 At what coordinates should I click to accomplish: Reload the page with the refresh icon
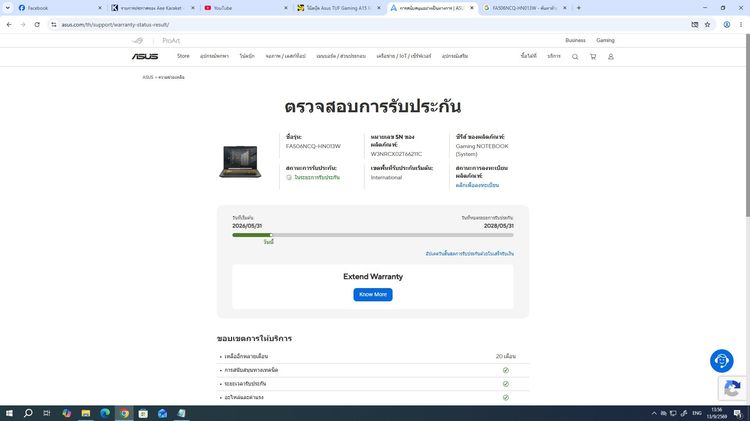(x=37, y=24)
